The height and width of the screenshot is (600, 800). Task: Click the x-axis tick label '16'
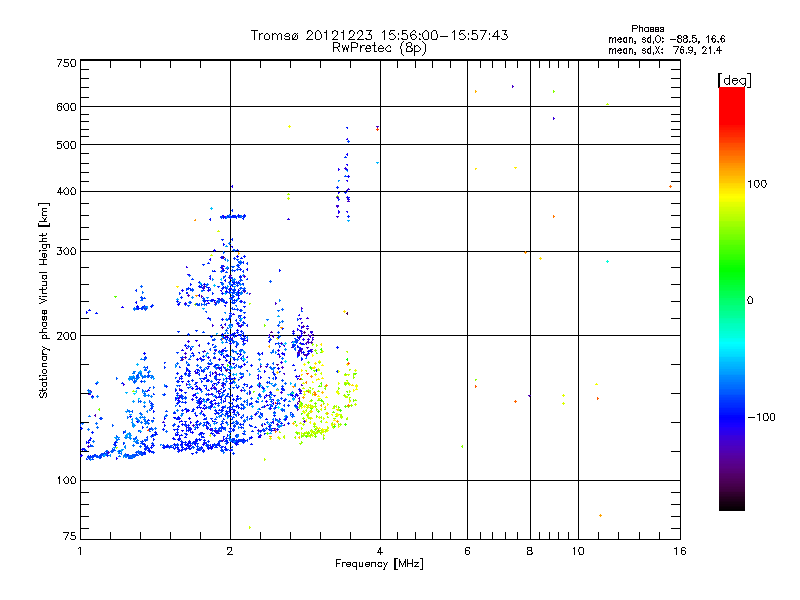(680, 551)
